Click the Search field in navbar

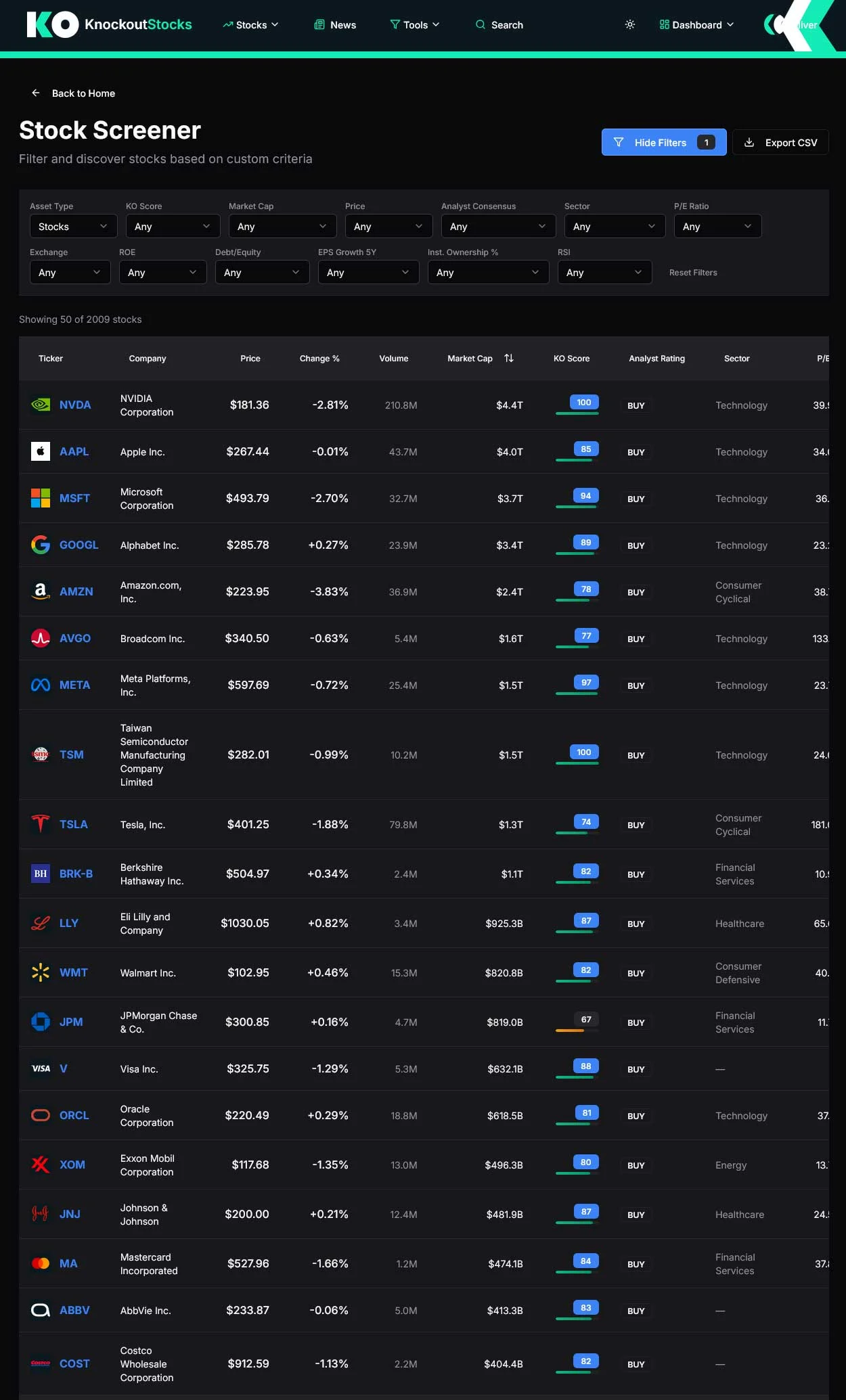(499, 25)
